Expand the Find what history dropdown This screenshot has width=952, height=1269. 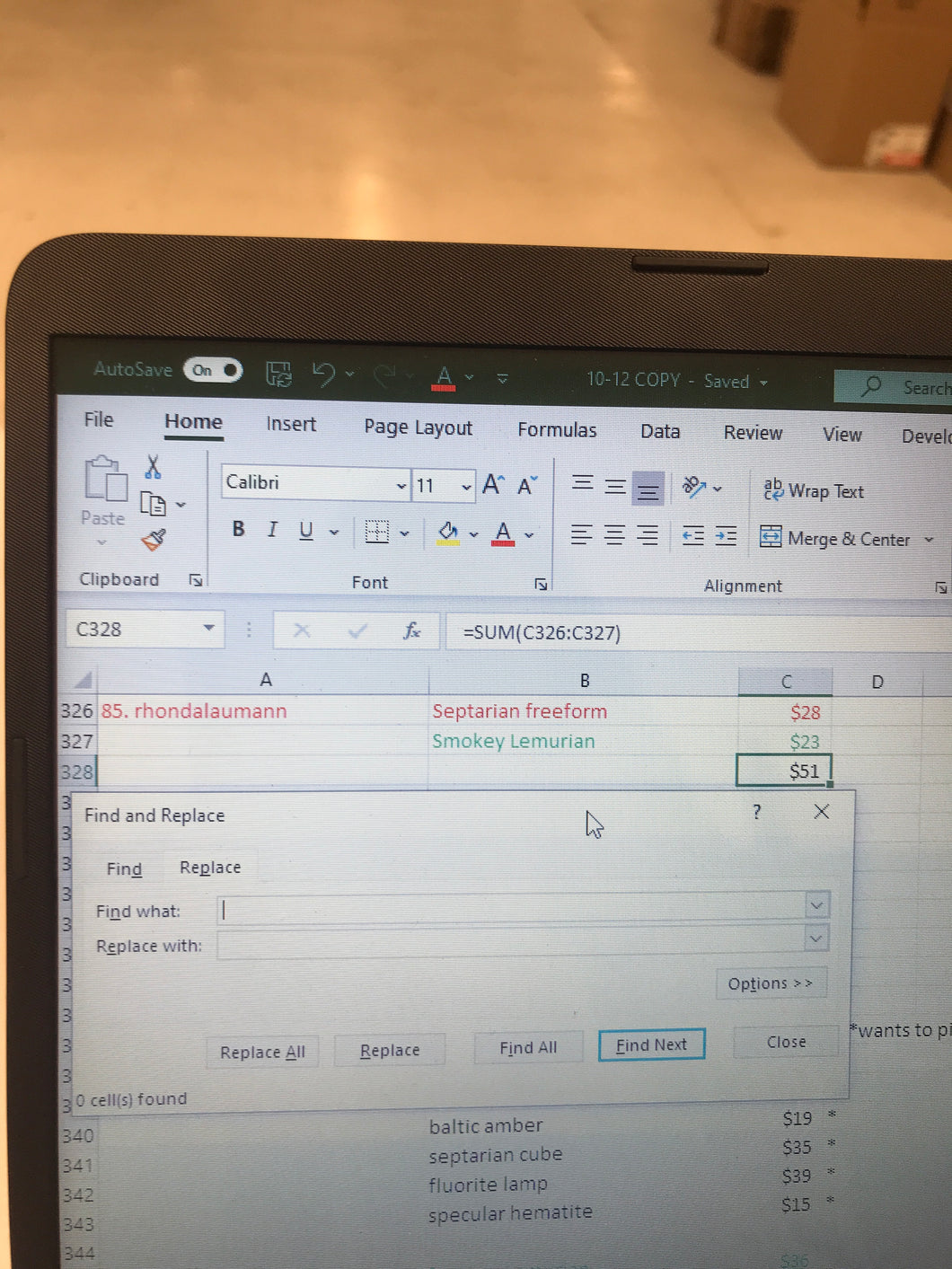815,905
